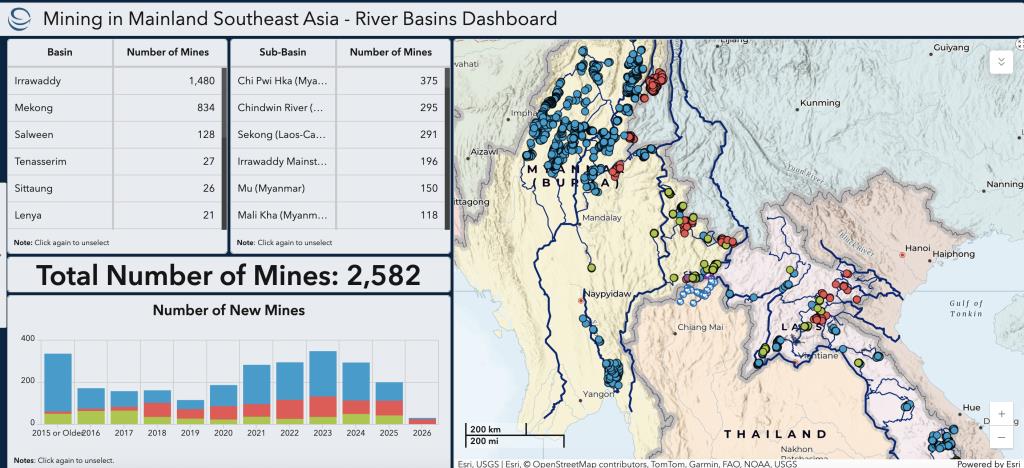Expand the map panel with double-chevron button
Screen dimensions: 1024x468
1000,63
